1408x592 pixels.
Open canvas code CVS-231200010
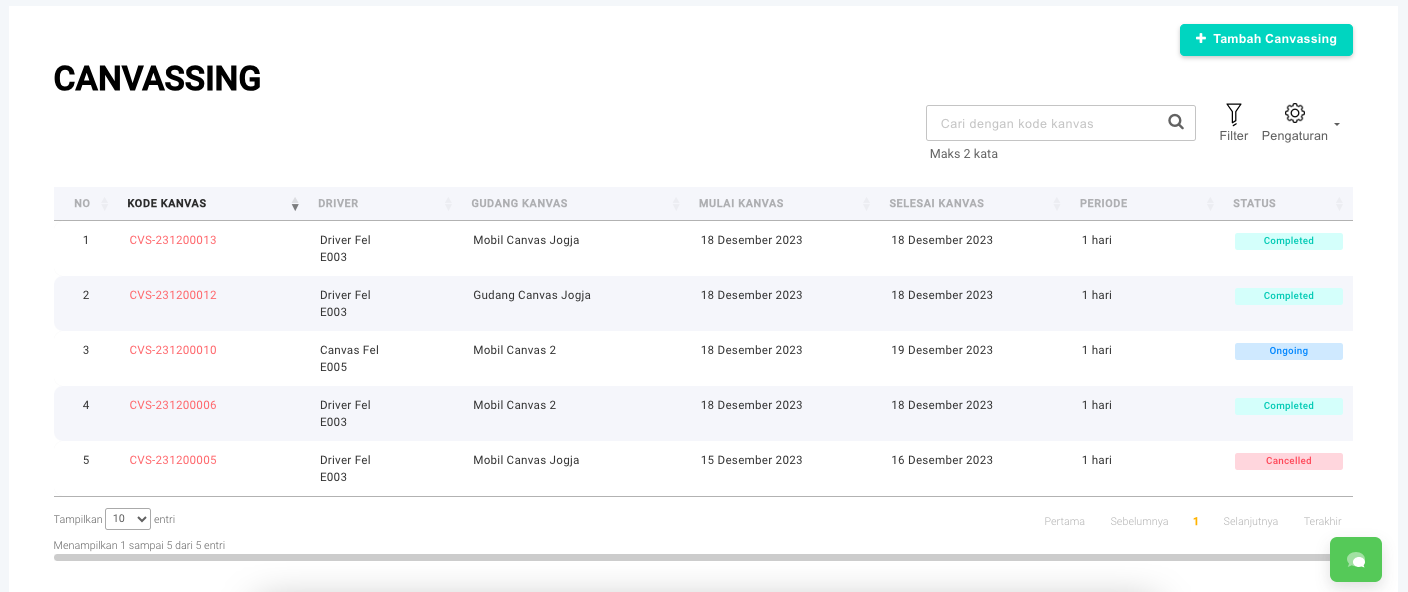[x=173, y=350]
